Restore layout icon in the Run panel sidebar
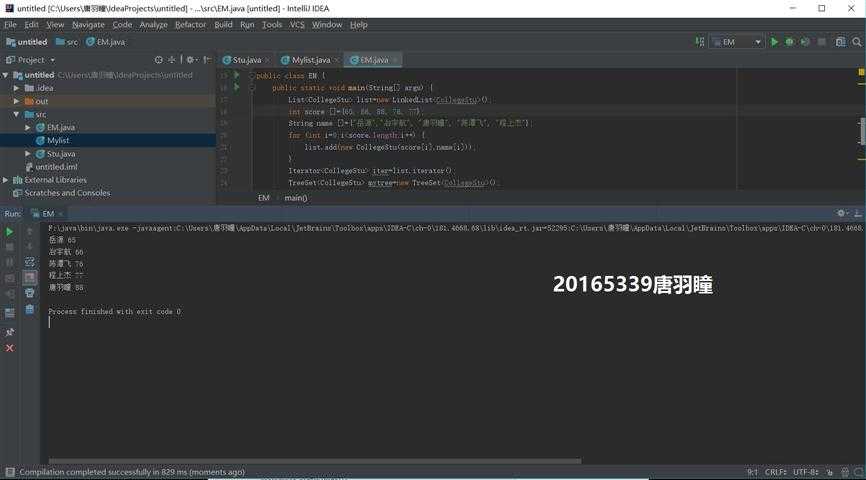Viewport: 866px width, 480px height. coord(9,313)
